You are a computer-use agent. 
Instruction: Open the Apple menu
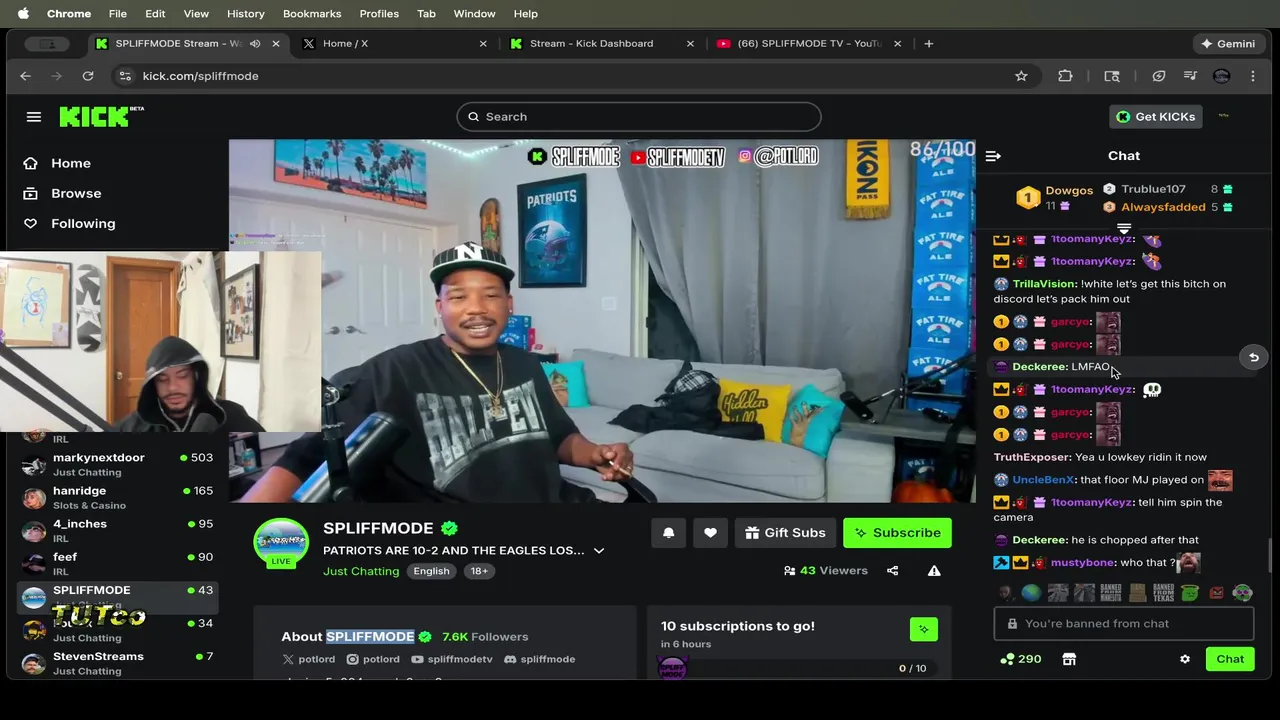23,14
